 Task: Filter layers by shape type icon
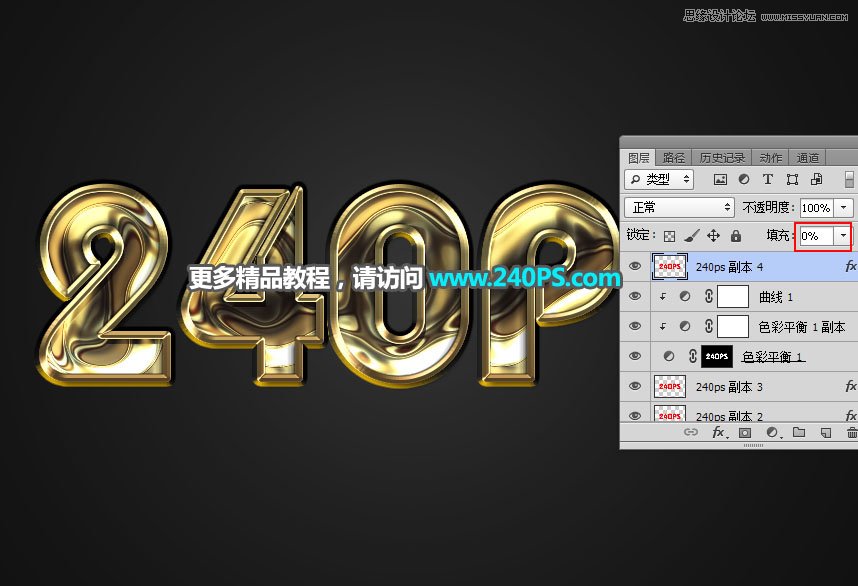click(792, 179)
